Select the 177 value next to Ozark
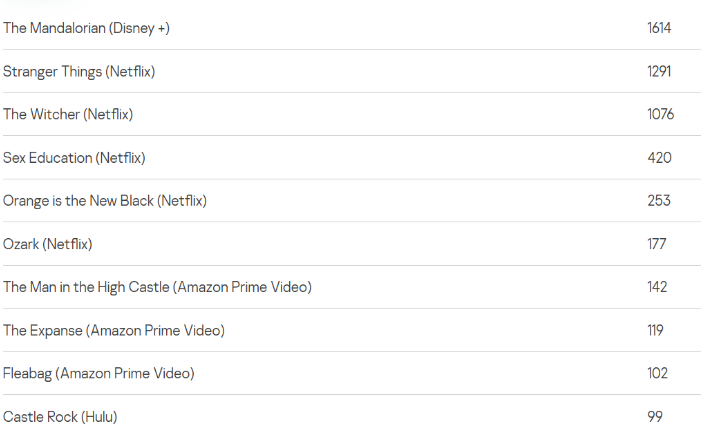The width and height of the screenshot is (701, 436). 656,243
